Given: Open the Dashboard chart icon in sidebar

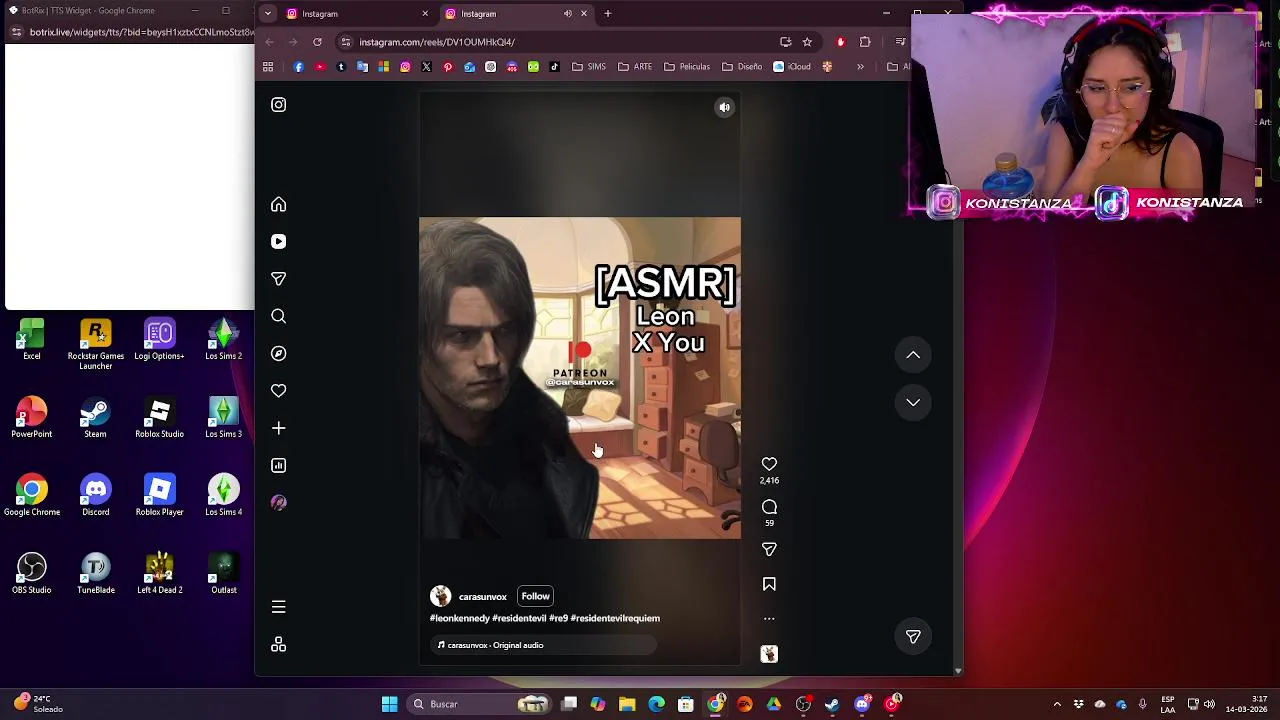Looking at the screenshot, I should point(279,466).
